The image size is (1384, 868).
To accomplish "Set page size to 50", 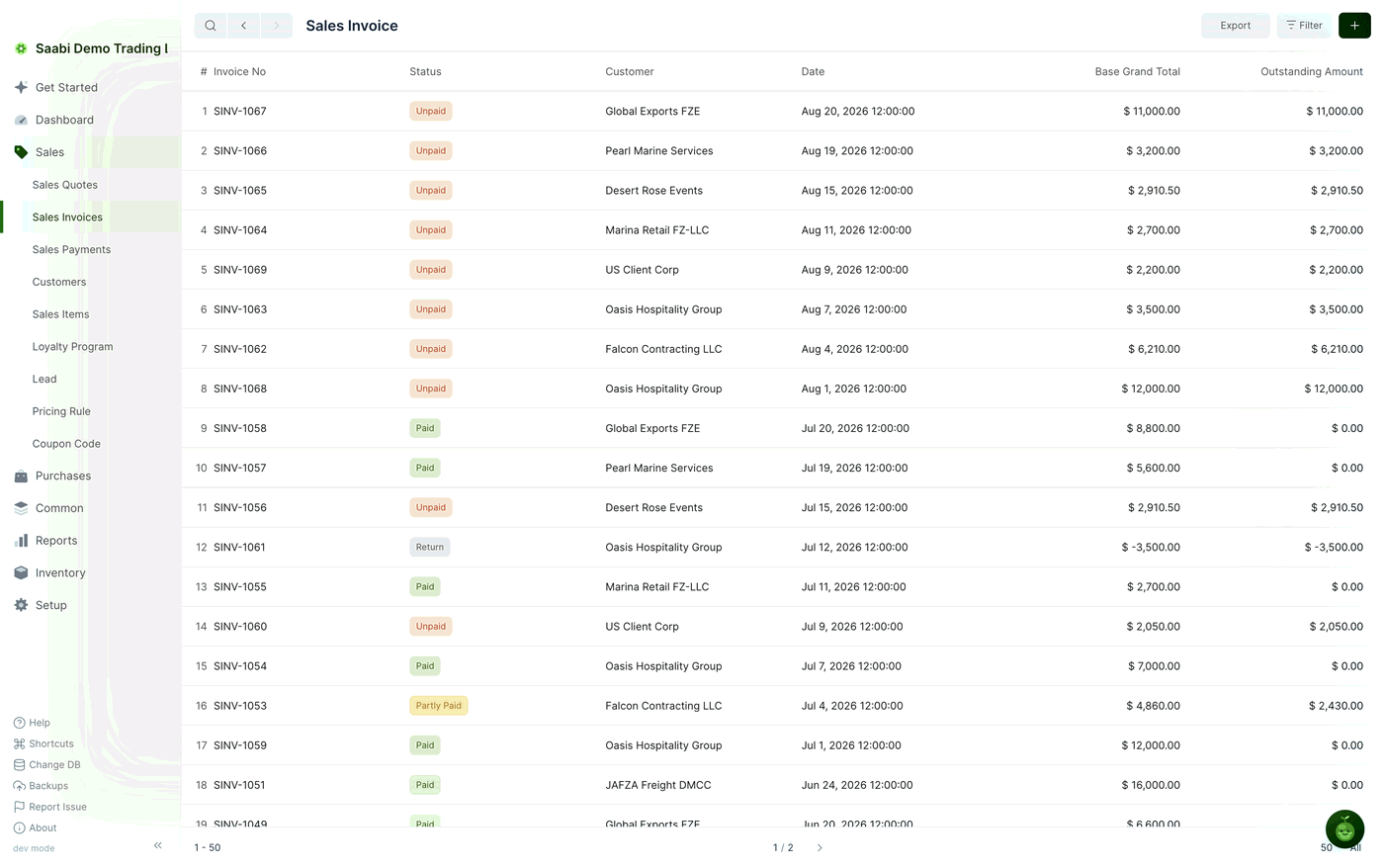I will (1327, 848).
